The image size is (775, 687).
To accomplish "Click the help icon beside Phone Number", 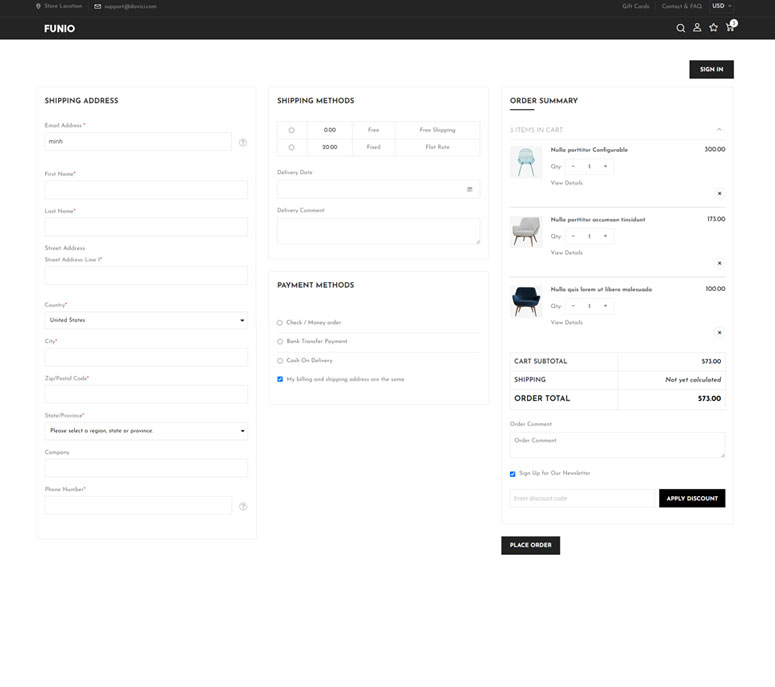I will click(x=242, y=506).
